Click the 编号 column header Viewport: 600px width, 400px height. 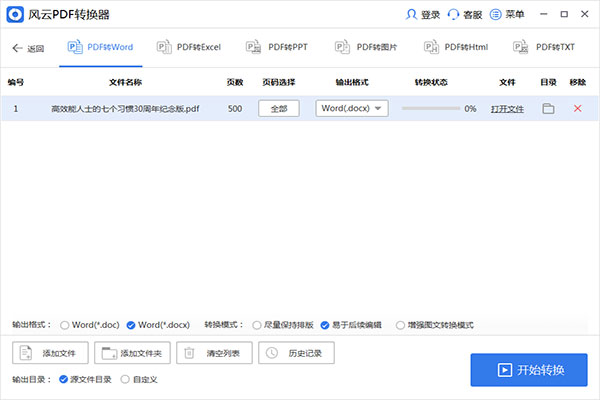click(16, 82)
